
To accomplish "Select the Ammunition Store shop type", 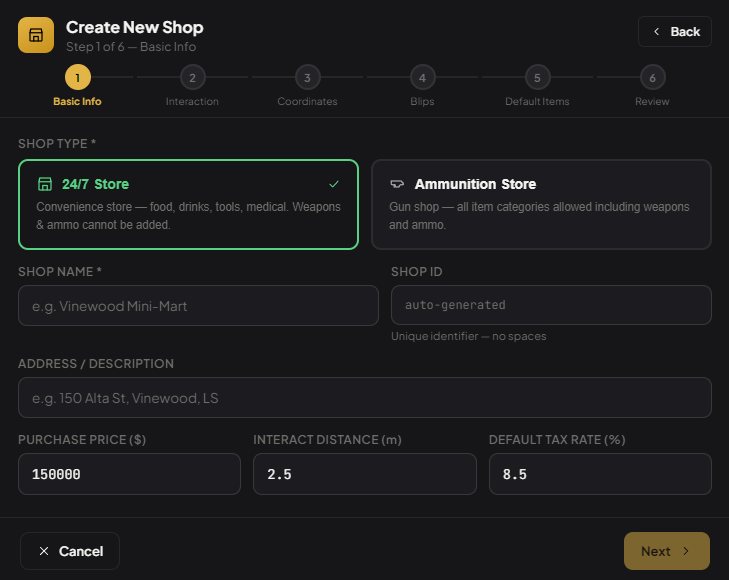I will click(541, 204).
